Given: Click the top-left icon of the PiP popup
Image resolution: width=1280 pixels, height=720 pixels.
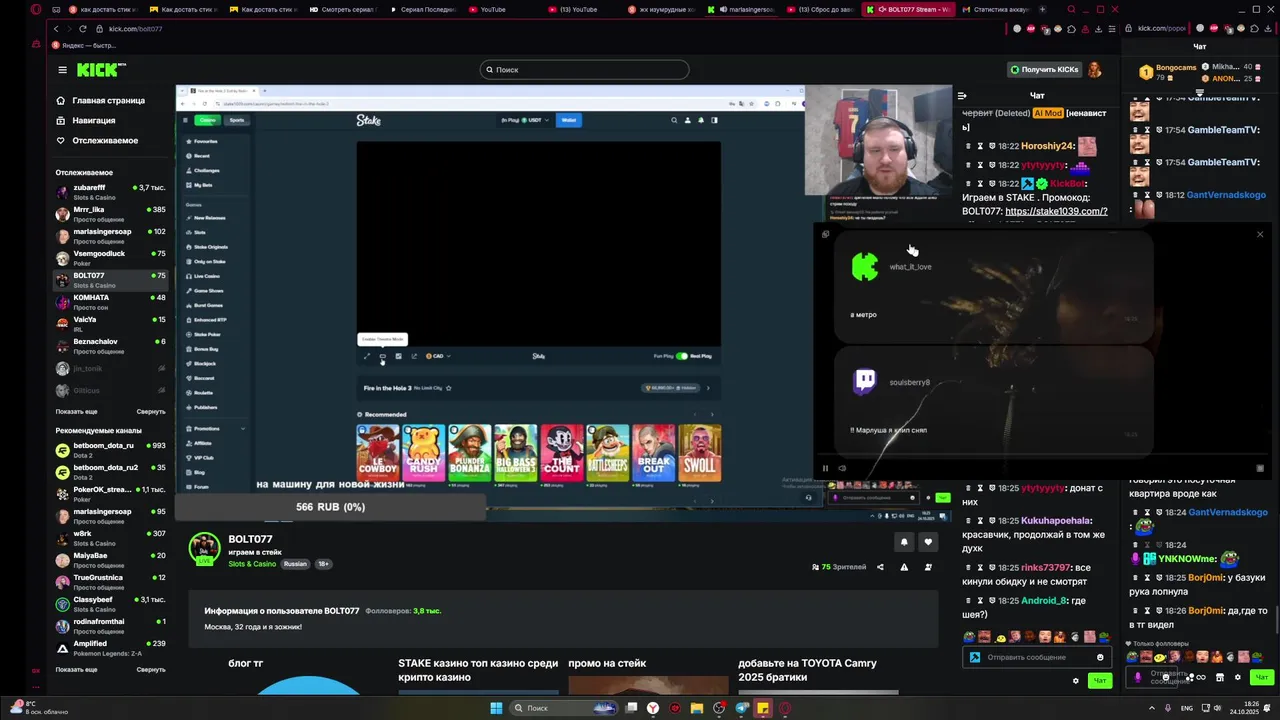Looking at the screenshot, I should 825,234.
